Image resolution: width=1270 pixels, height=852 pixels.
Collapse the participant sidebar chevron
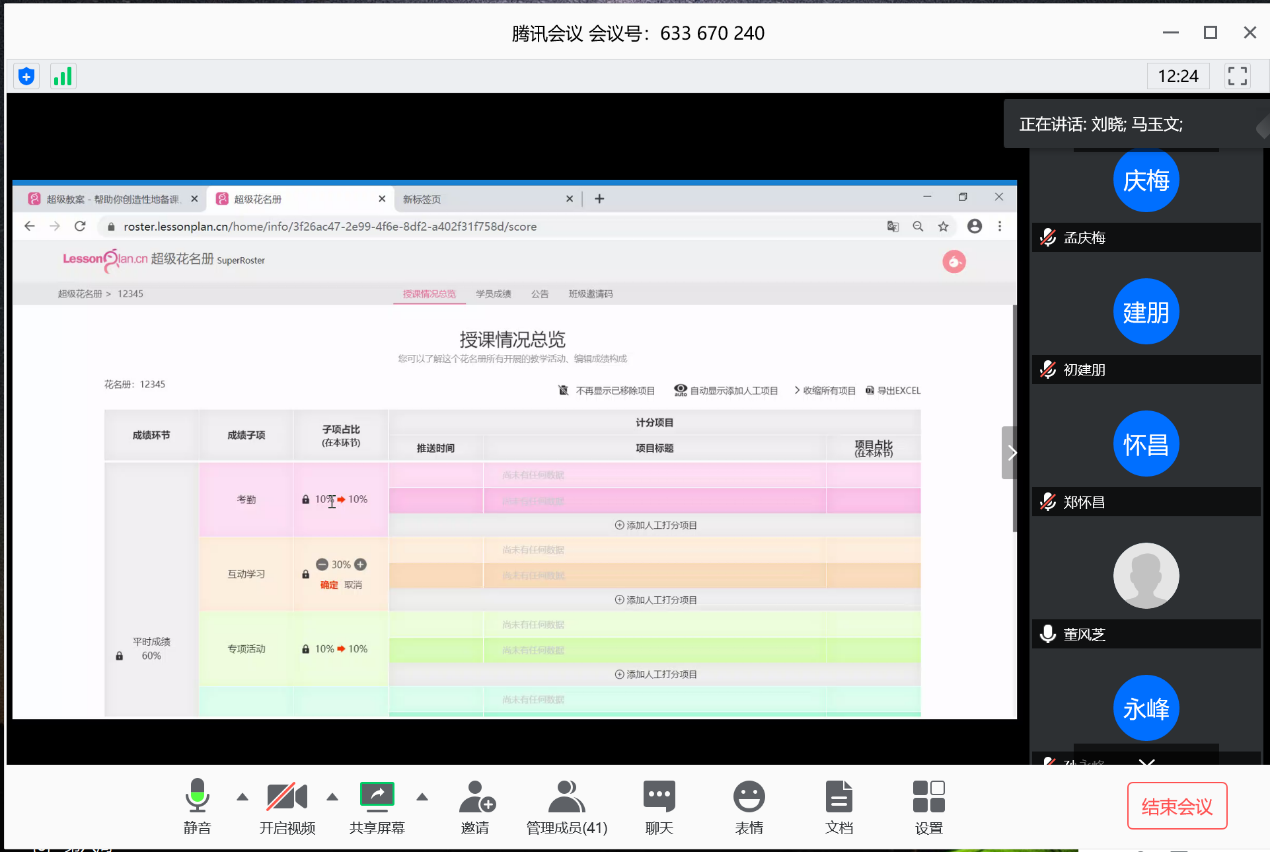click(x=1012, y=453)
